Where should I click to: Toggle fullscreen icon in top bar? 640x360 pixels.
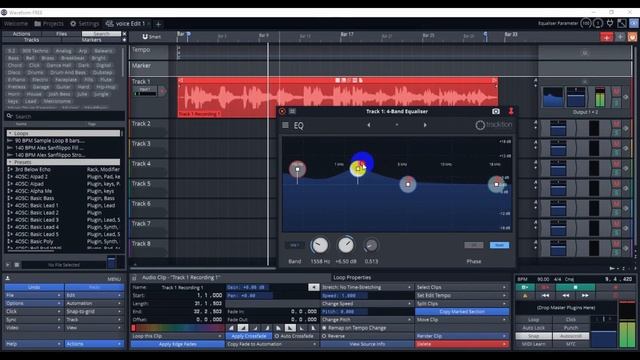[x=622, y=23]
